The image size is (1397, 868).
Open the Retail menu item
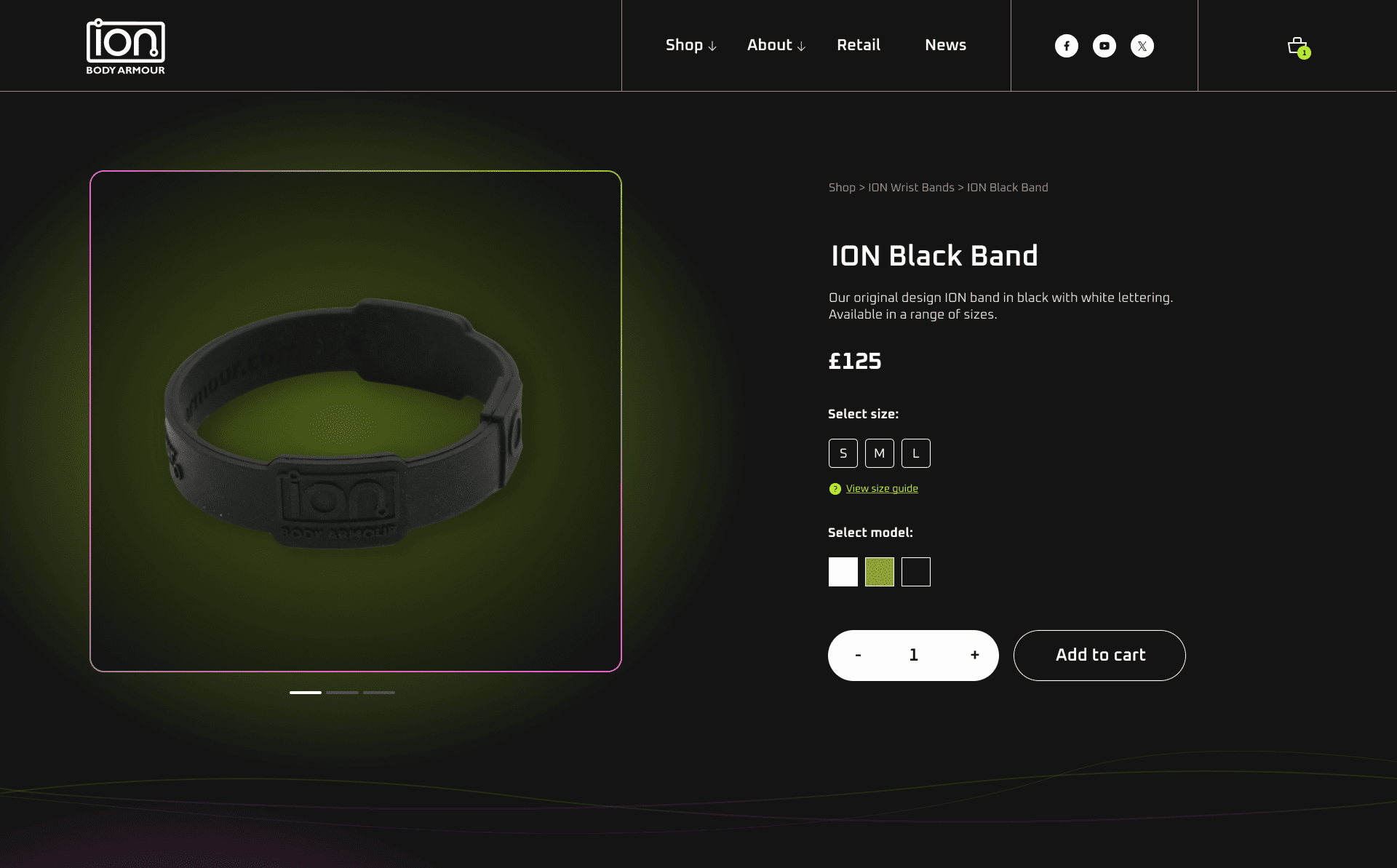click(859, 45)
